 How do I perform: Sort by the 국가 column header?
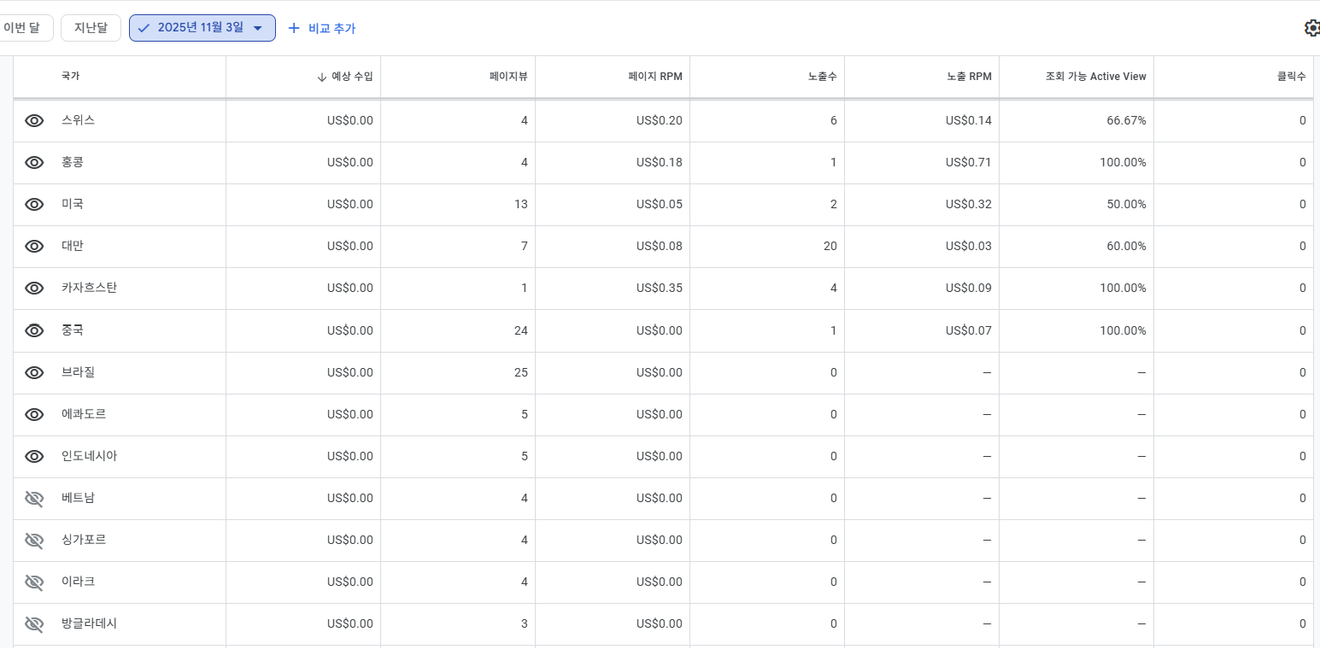tap(70, 77)
